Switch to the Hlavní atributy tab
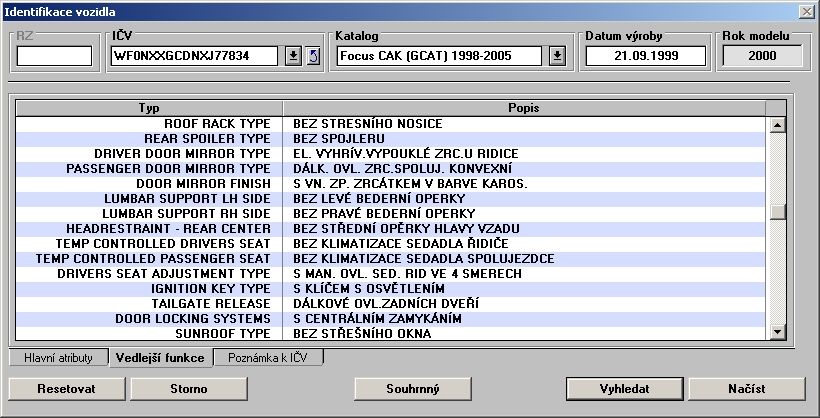The image size is (820, 418). [x=58, y=357]
